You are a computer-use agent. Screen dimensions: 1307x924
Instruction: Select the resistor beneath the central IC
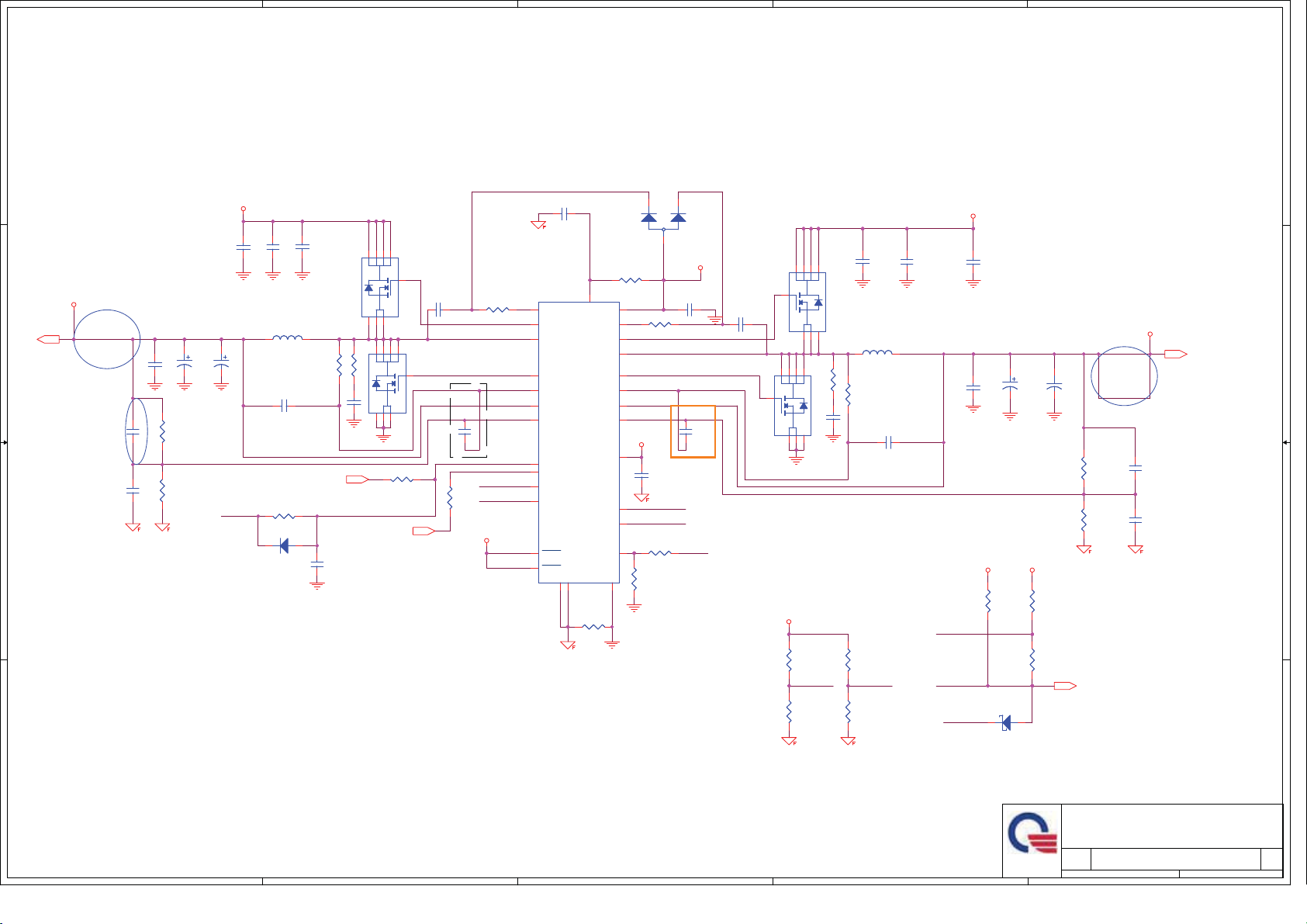(593, 627)
